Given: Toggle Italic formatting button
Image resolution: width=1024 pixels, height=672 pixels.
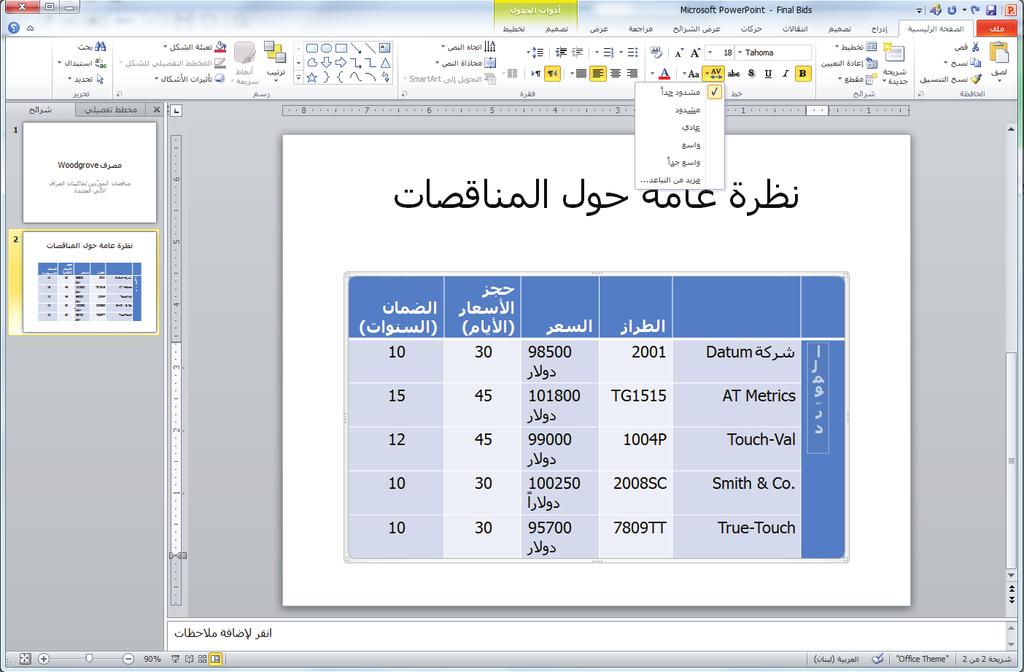Looking at the screenshot, I should pos(785,74).
